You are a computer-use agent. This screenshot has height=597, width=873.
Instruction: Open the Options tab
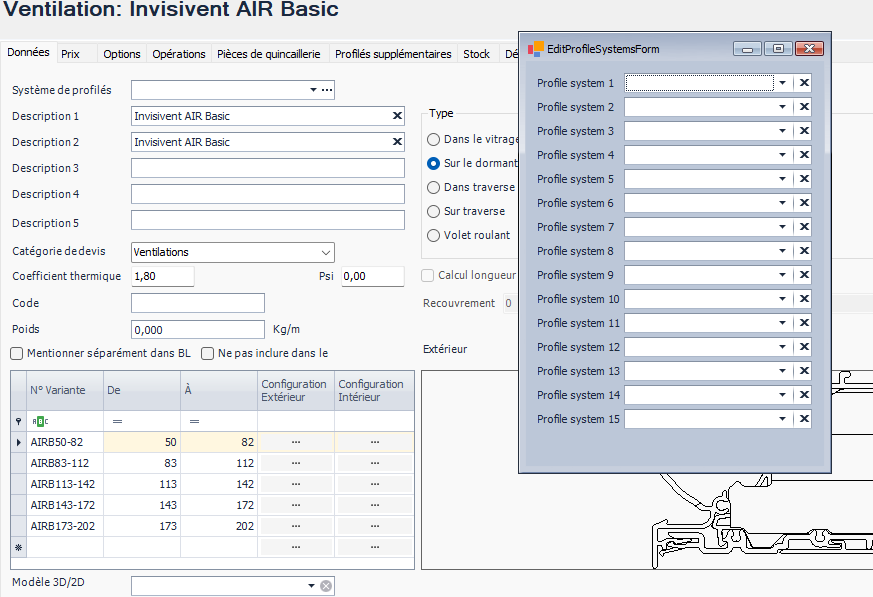pos(122,54)
